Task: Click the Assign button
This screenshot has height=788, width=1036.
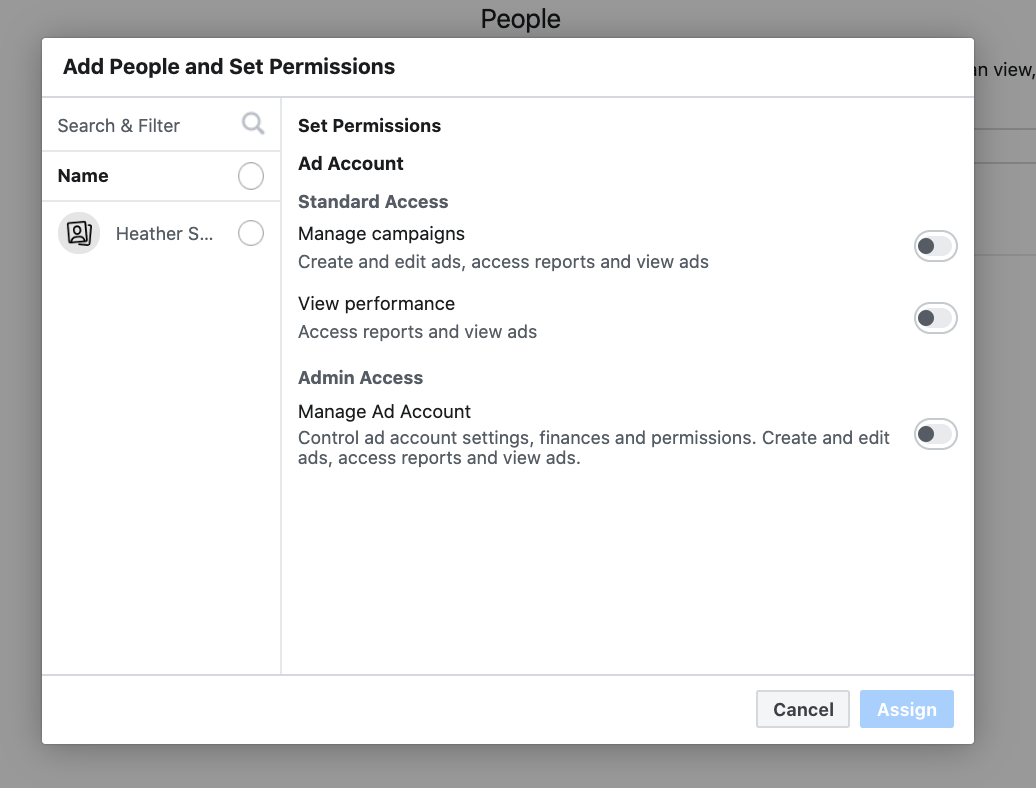Action: (906, 709)
